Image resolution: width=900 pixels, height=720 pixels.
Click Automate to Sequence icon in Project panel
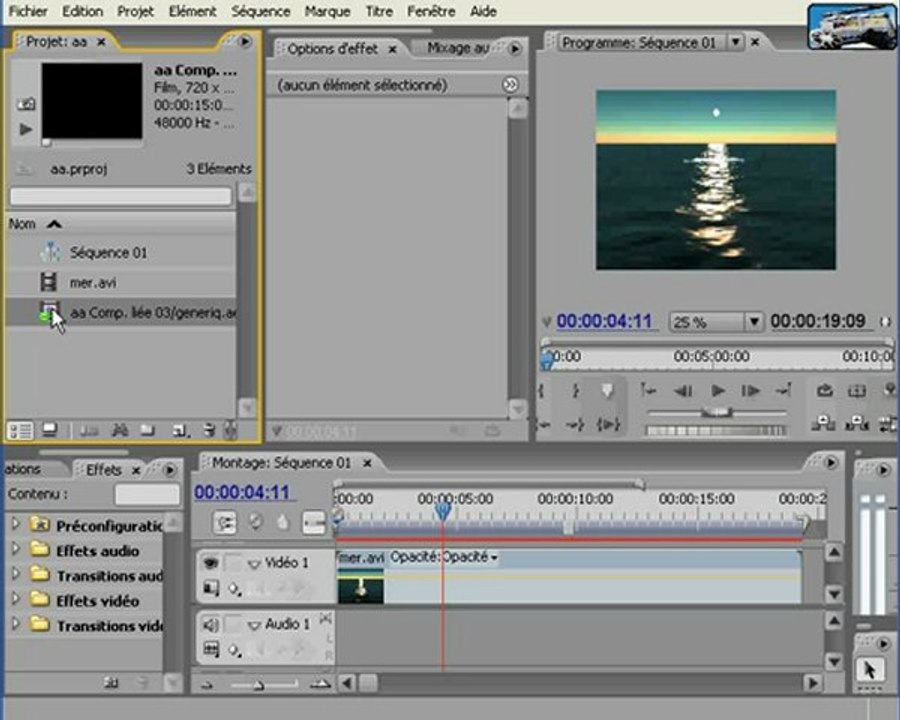(x=89, y=430)
